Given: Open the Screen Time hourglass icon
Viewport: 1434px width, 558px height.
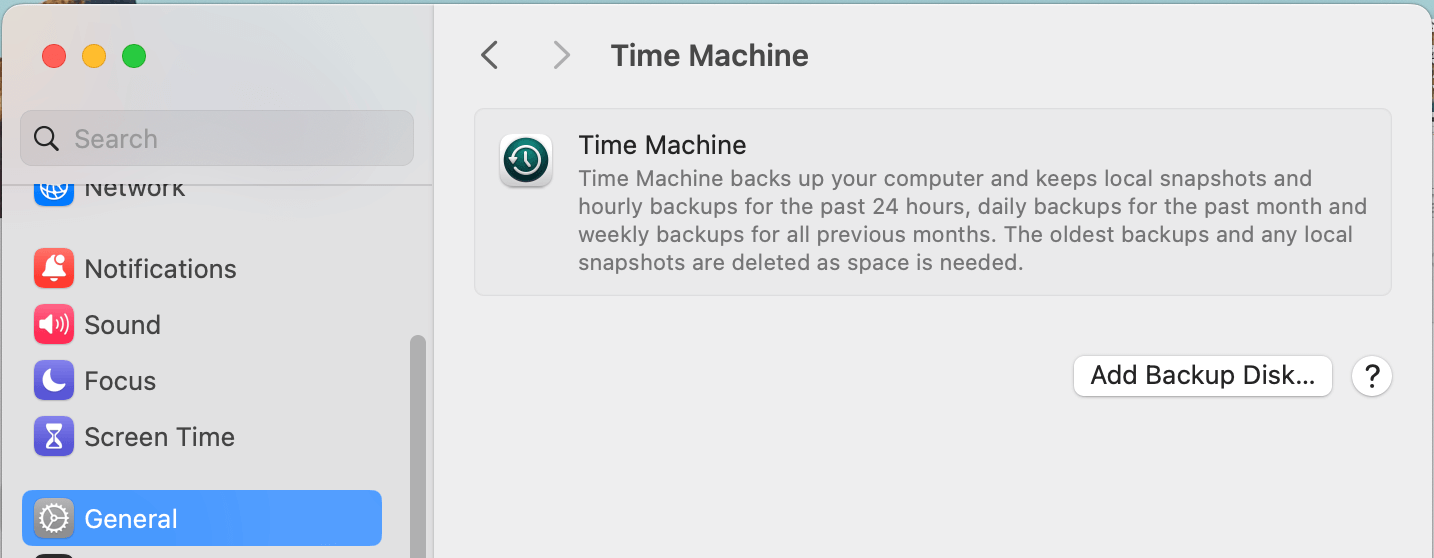Looking at the screenshot, I should (54, 436).
